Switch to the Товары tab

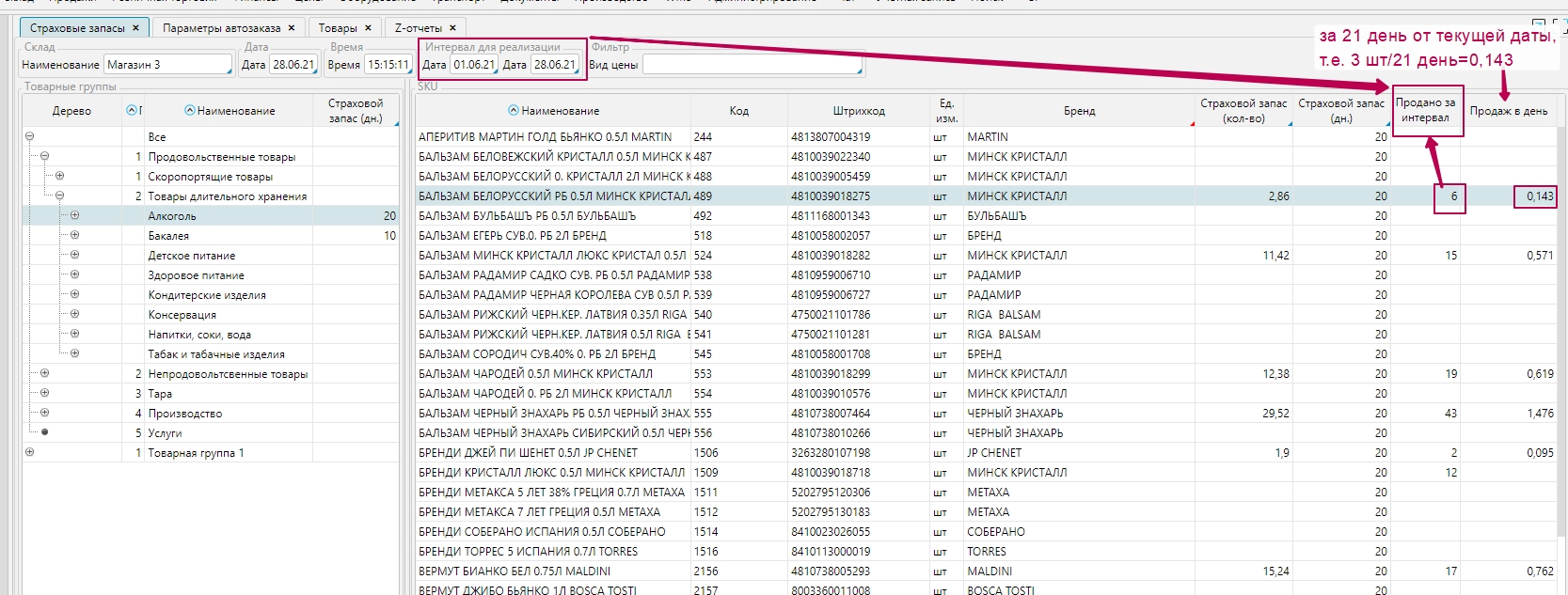[x=337, y=28]
